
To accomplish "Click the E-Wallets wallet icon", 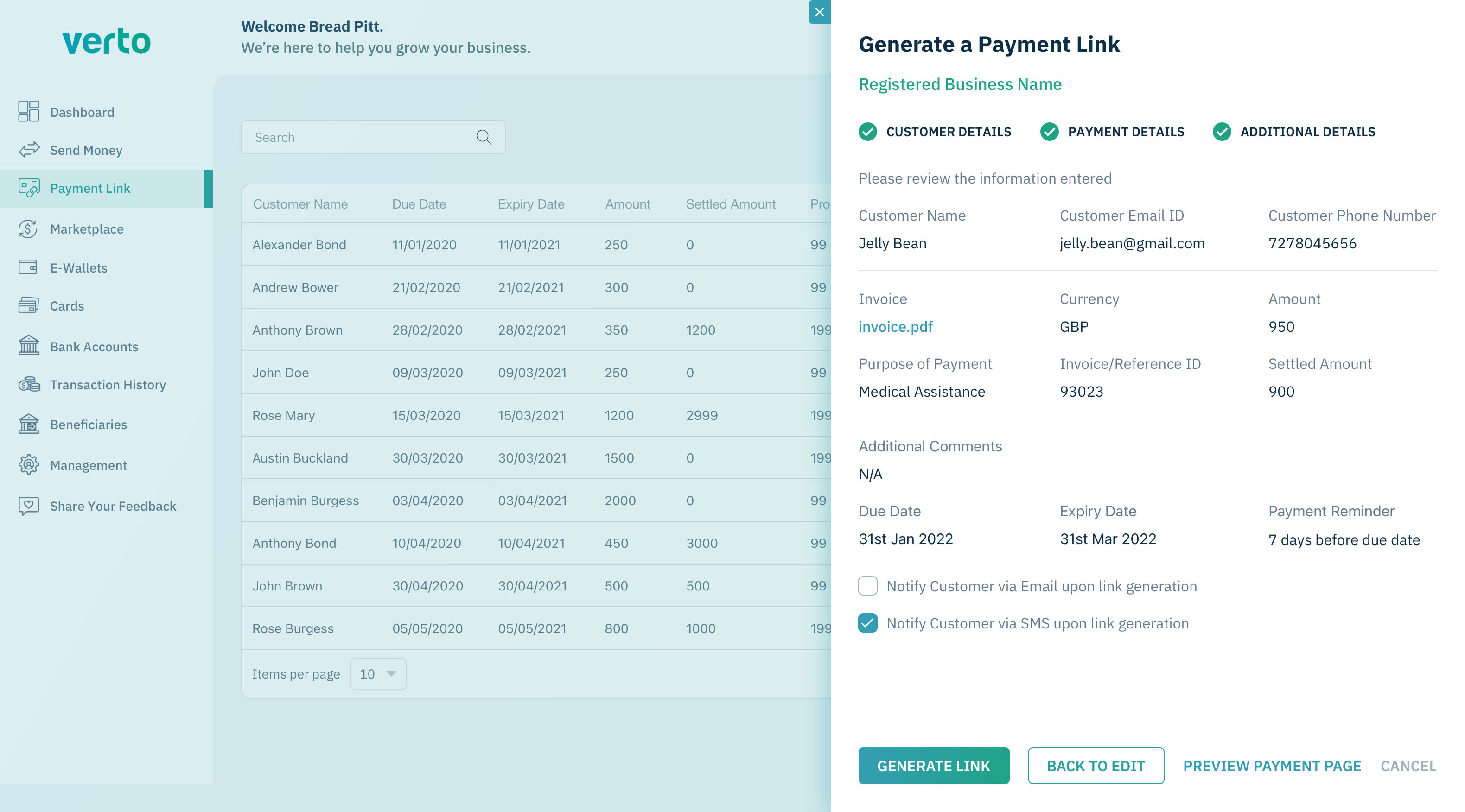I will tap(28, 267).
